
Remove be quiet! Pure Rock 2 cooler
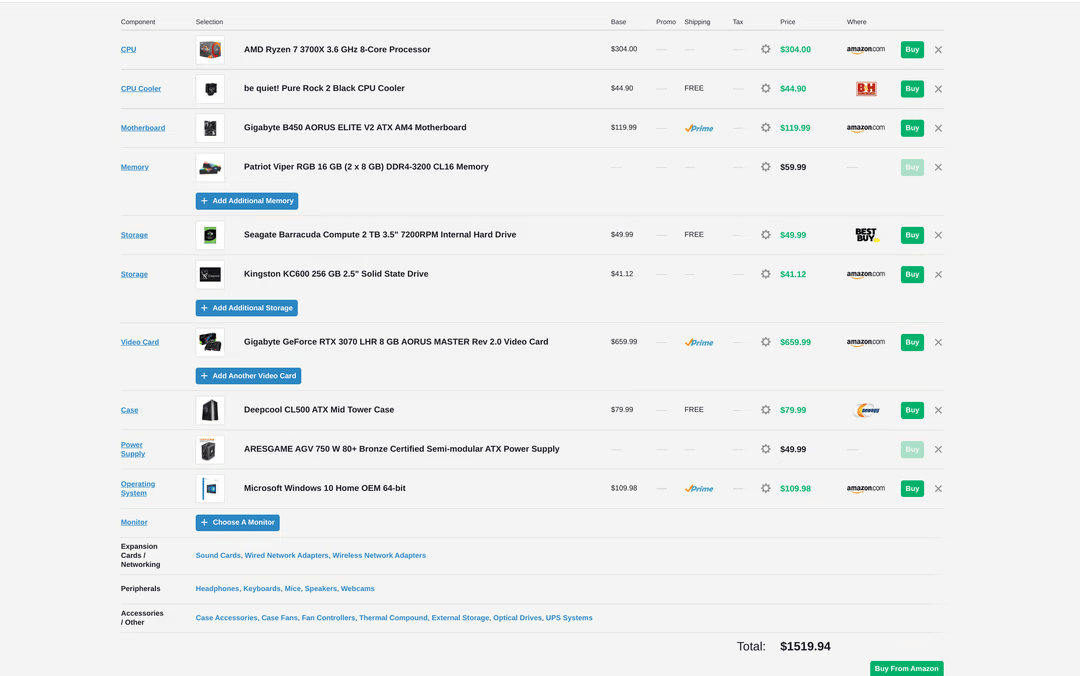[938, 89]
